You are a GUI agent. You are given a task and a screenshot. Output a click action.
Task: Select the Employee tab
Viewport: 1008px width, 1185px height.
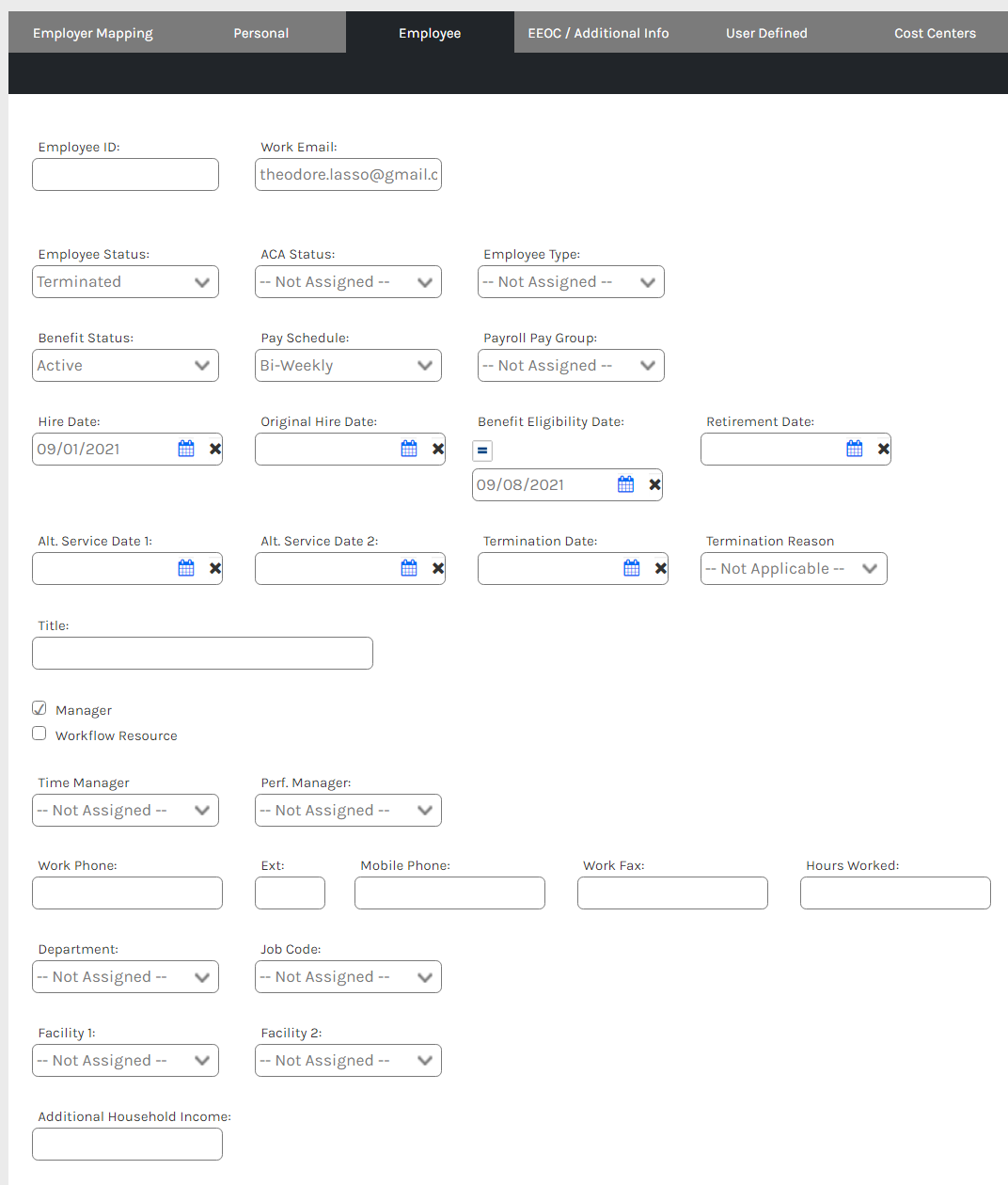[x=430, y=33]
